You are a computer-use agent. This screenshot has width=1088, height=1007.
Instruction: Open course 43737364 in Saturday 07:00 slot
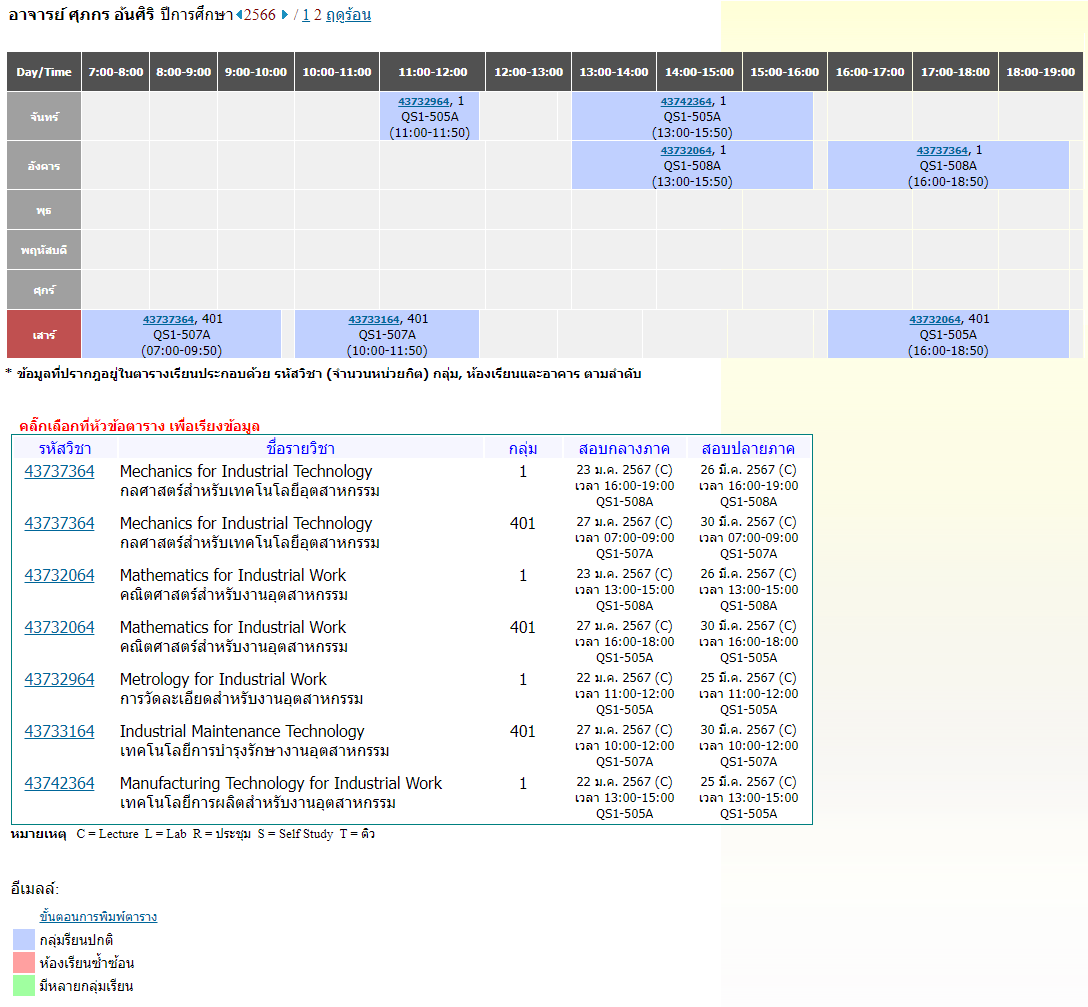[x=168, y=319]
